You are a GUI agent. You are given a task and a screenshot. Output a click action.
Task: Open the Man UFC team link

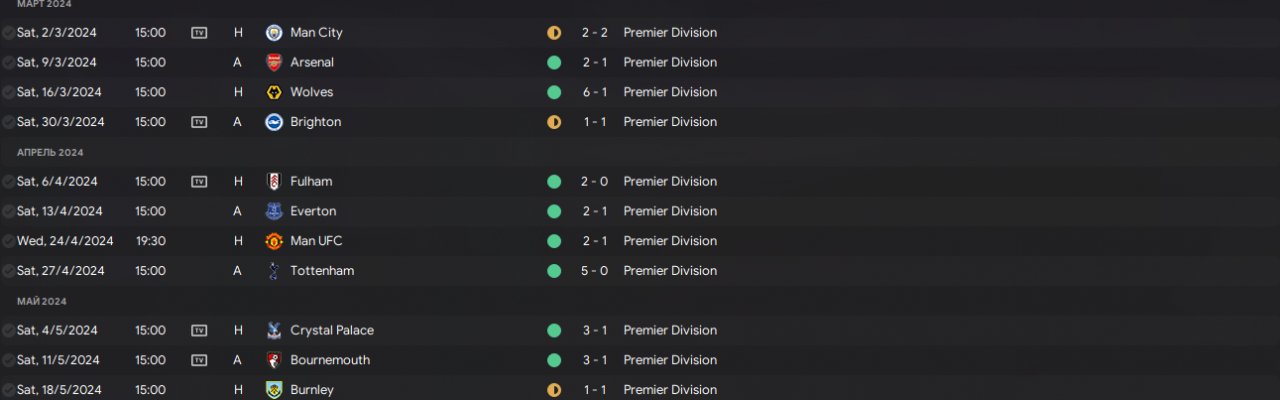tap(316, 241)
